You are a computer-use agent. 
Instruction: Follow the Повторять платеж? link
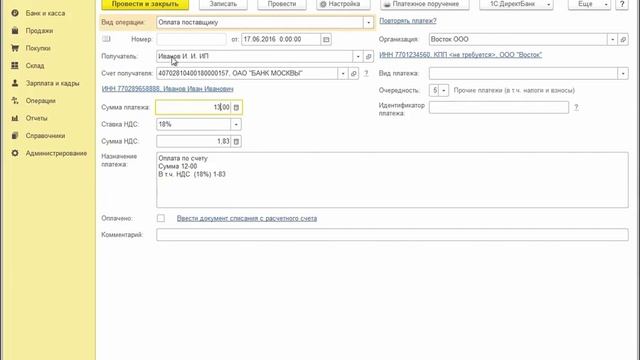tap(408, 21)
